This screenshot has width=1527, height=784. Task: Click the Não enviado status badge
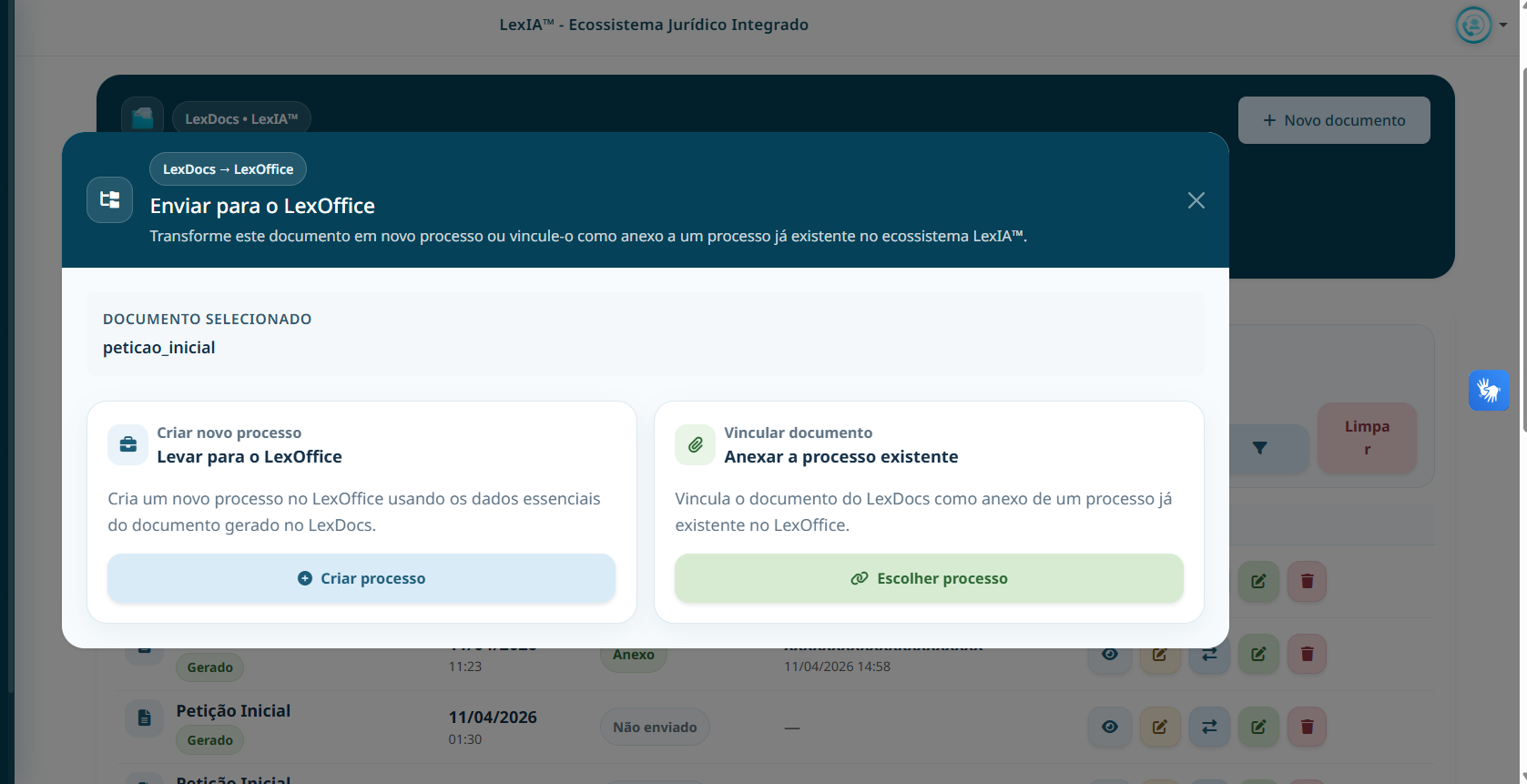coord(655,727)
